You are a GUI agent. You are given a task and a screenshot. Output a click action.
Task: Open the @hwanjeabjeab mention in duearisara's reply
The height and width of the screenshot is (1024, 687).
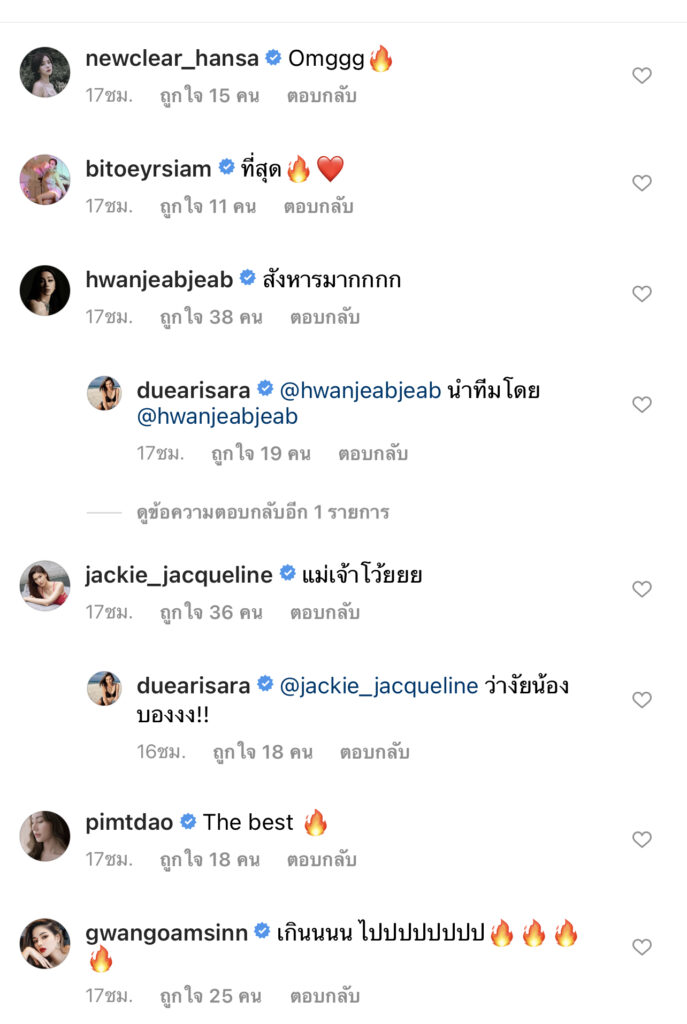point(362,391)
